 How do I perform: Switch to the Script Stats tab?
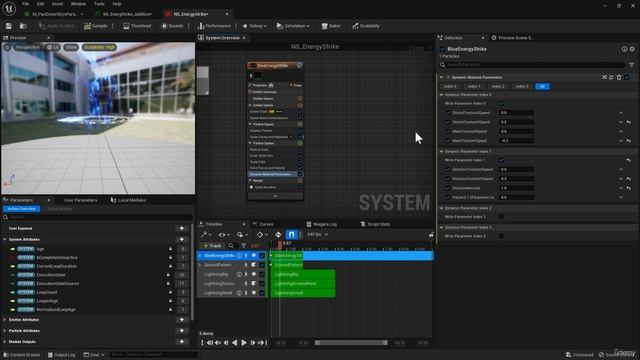(375, 224)
